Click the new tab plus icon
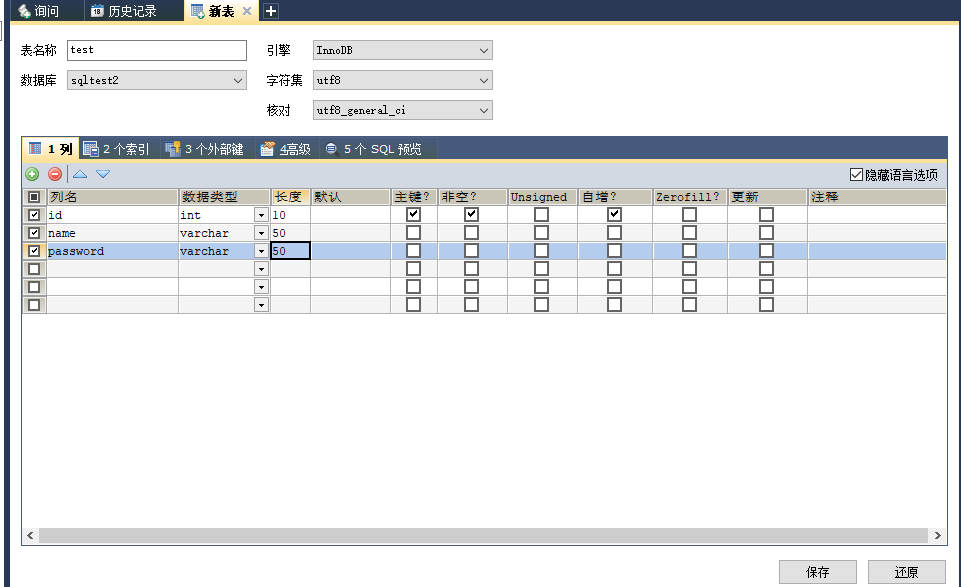Viewport: 961px width, 587px height. 273,11
